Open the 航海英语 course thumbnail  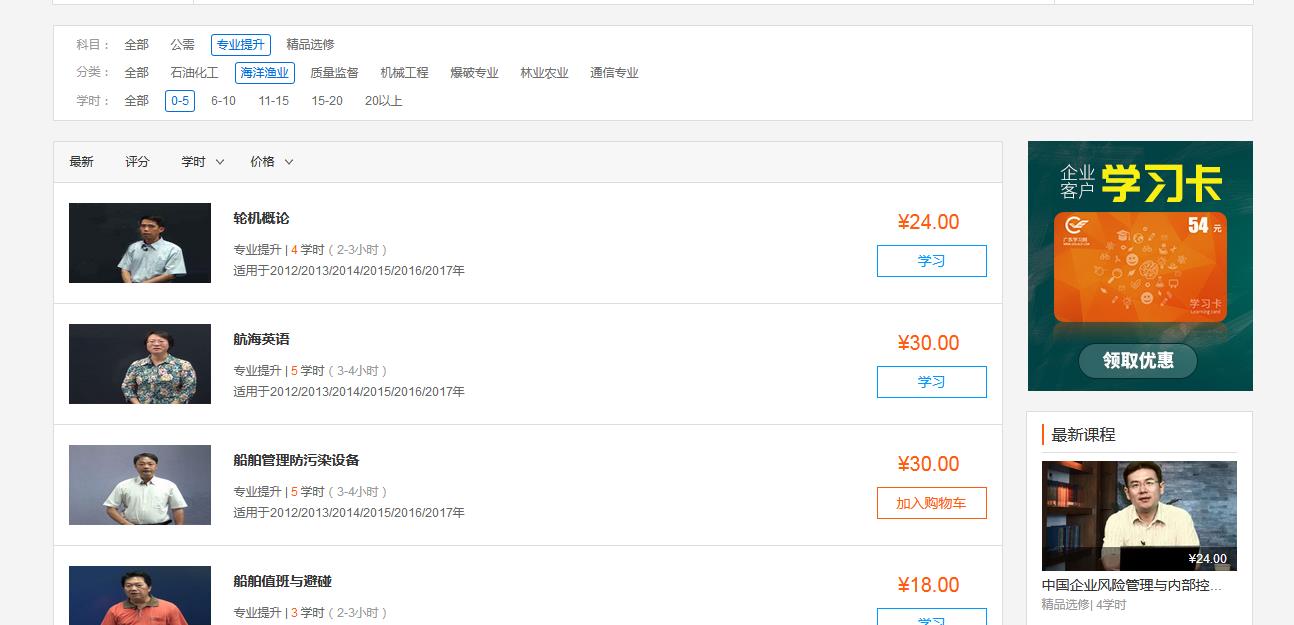[140, 364]
